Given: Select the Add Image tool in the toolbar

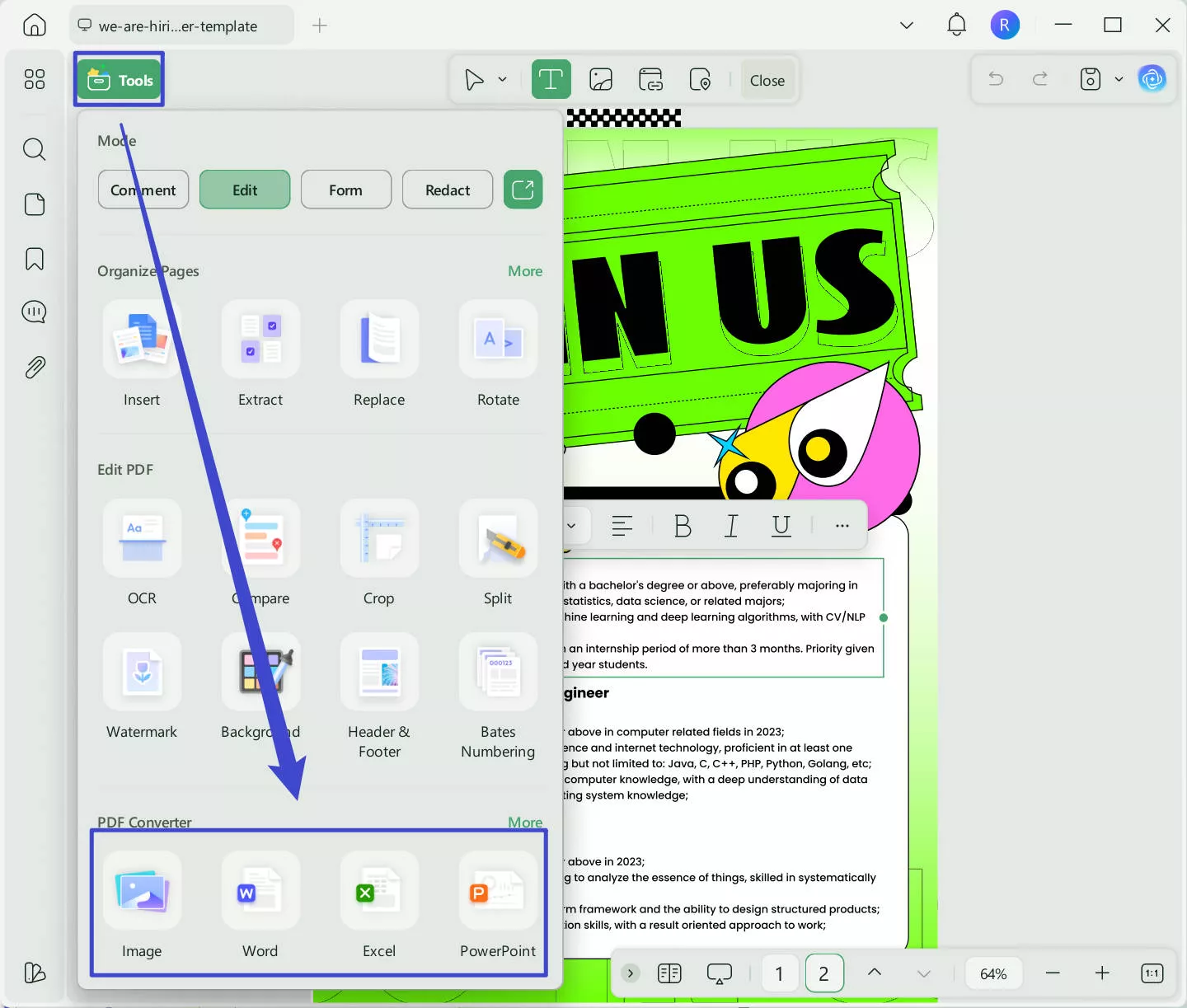Looking at the screenshot, I should [600, 79].
